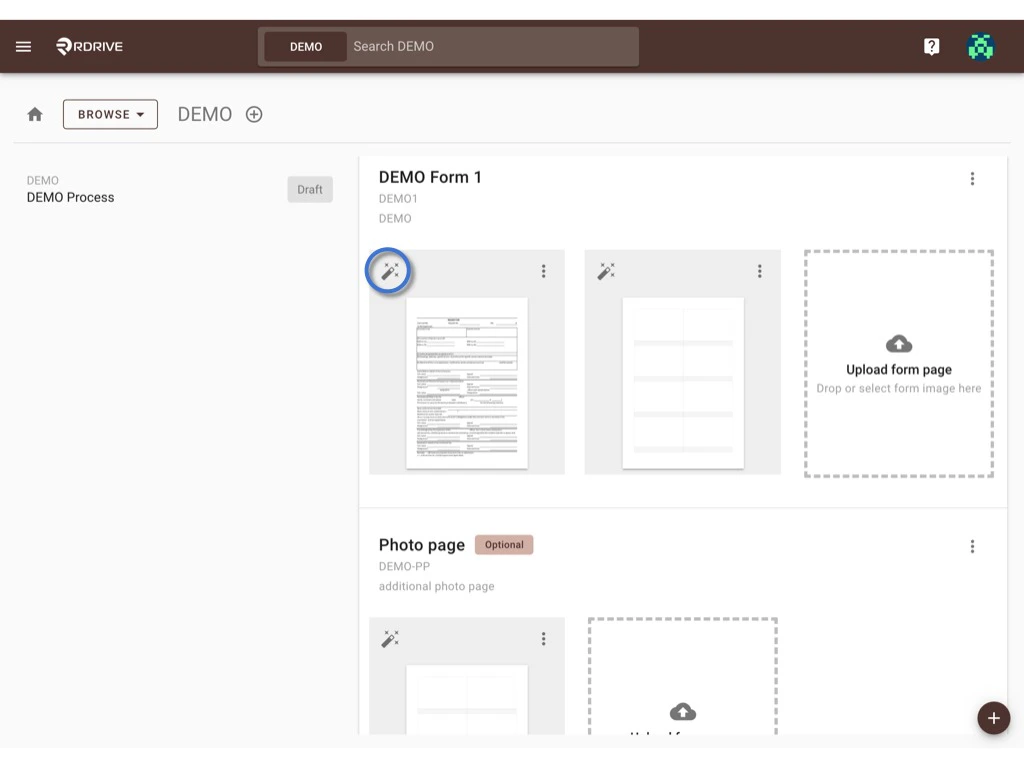The height and width of the screenshot is (768, 1024).
Task: Click the RDRIVE logo
Action: point(89,46)
